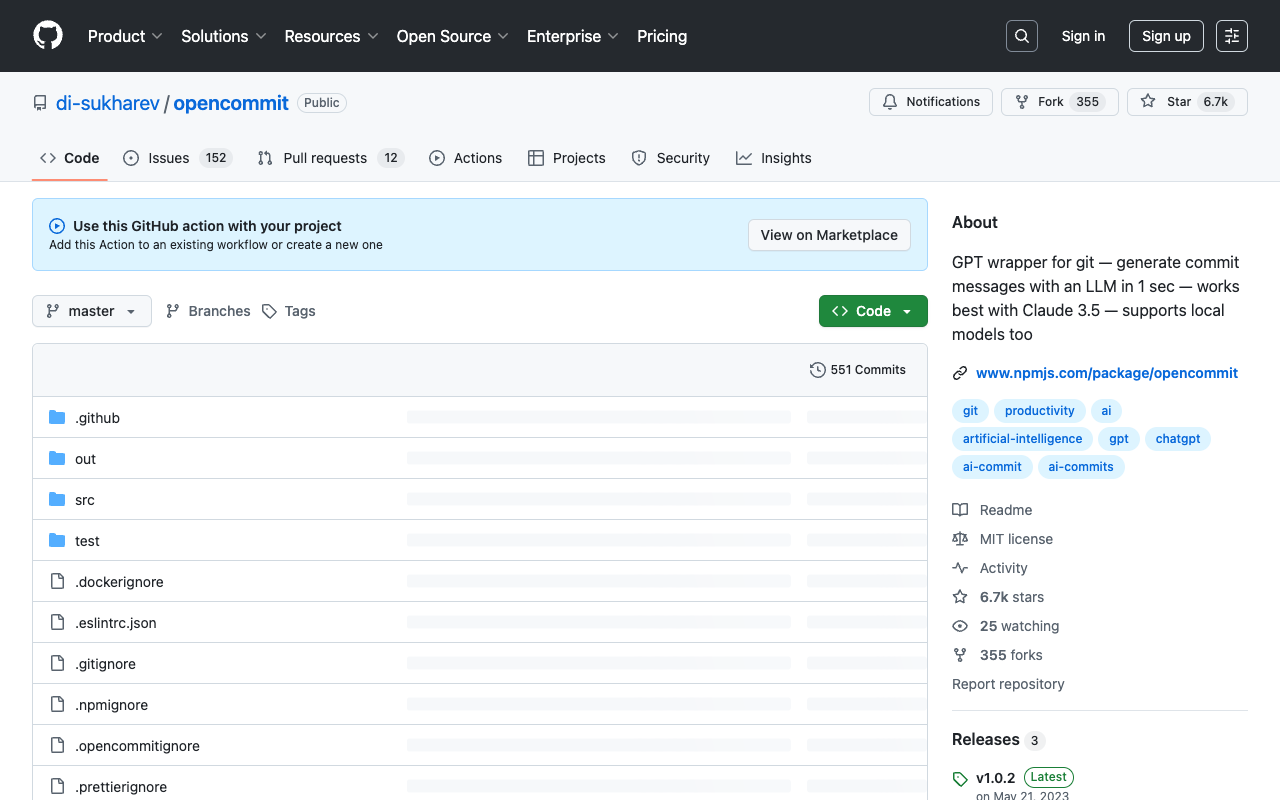The height and width of the screenshot is (800, 1280).
Task: Click the branch icon next to Branches
Action: (x=173, y=311)
